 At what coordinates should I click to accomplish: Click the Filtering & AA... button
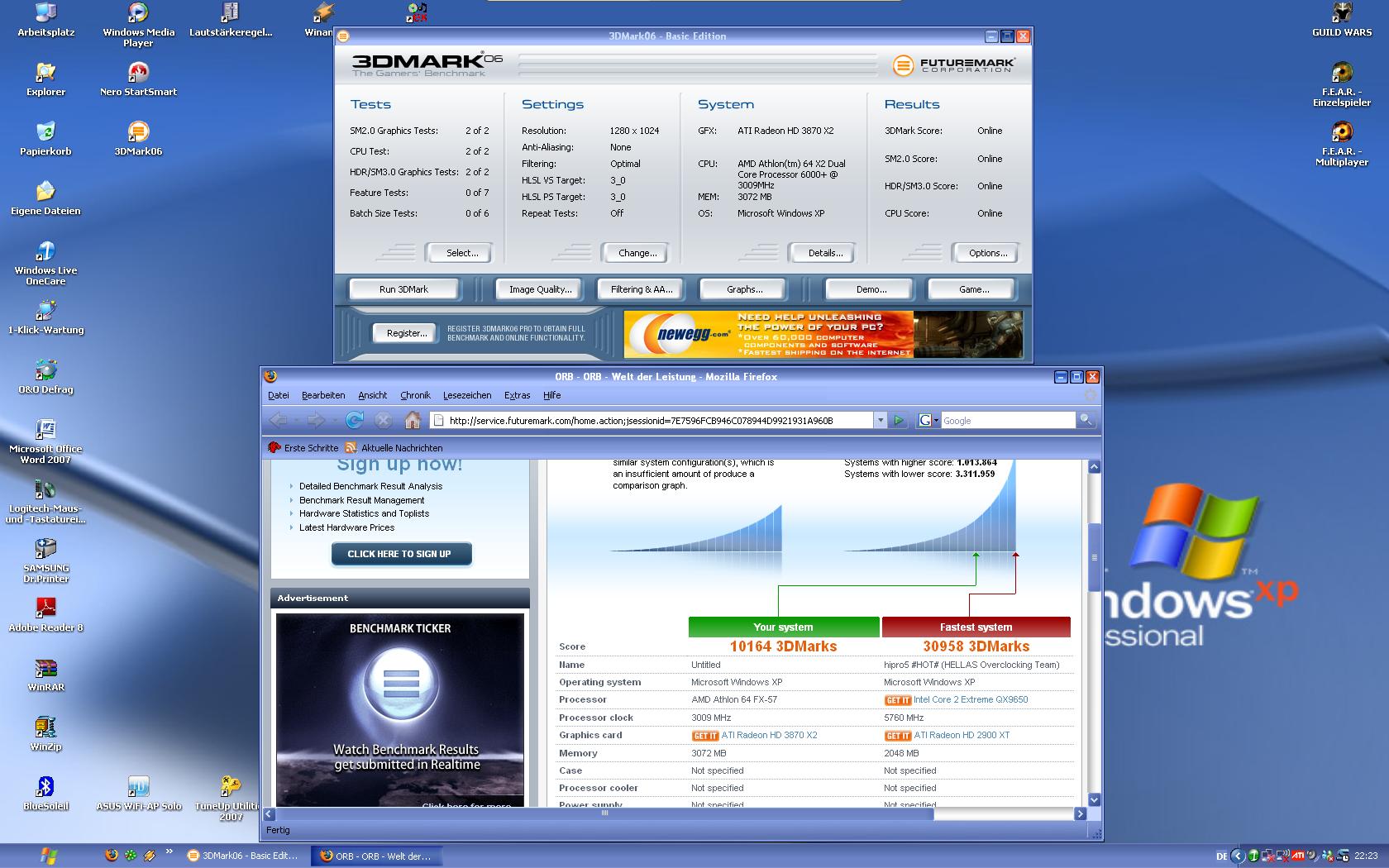pos(642,289)
